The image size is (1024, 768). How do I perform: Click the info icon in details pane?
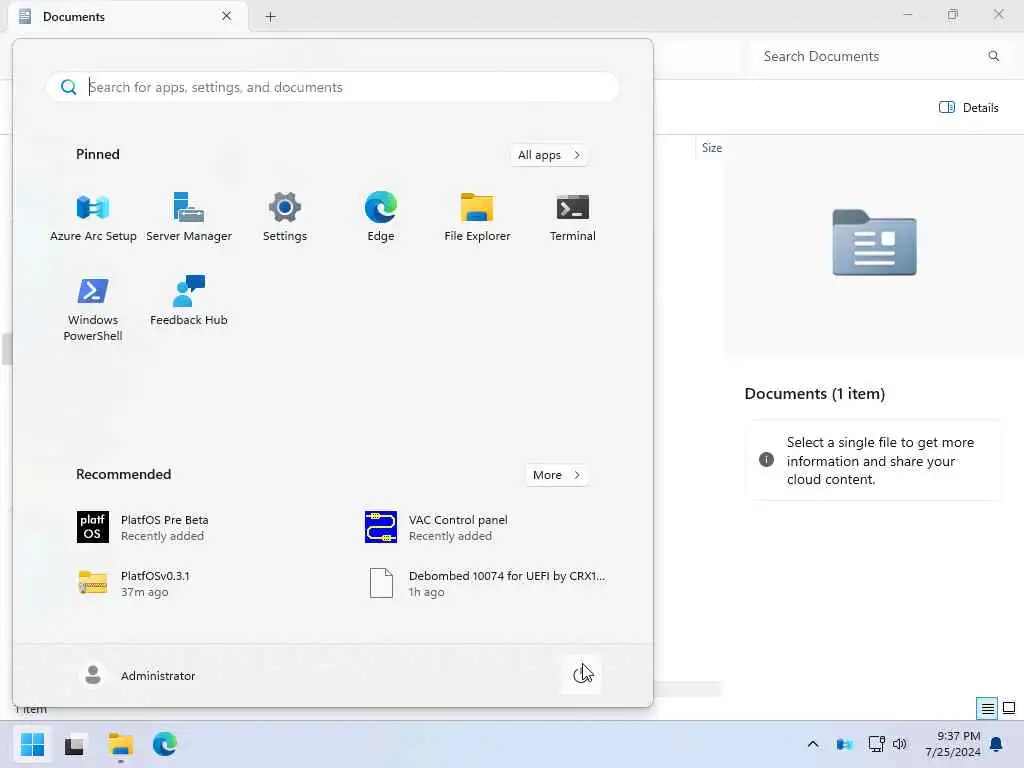(x=767, y=460)
